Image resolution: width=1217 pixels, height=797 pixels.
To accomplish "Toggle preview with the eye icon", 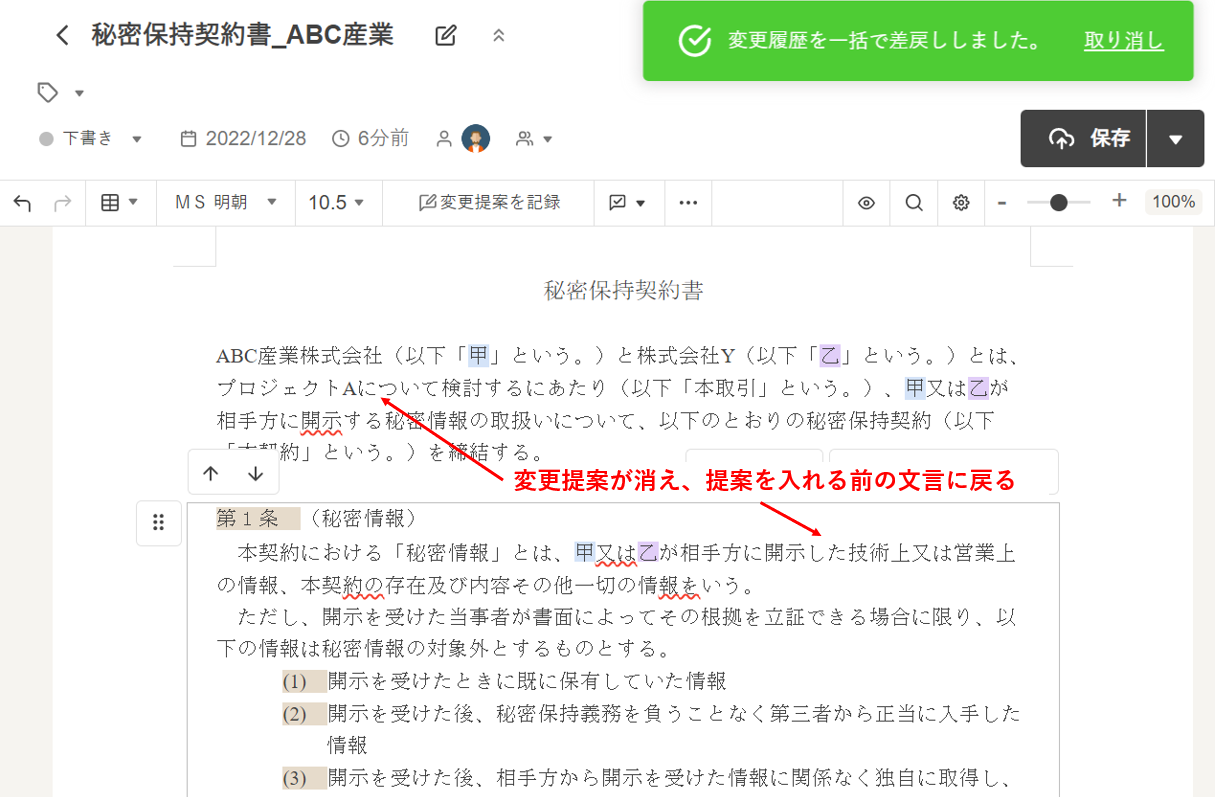I will [x=866, y=203].
